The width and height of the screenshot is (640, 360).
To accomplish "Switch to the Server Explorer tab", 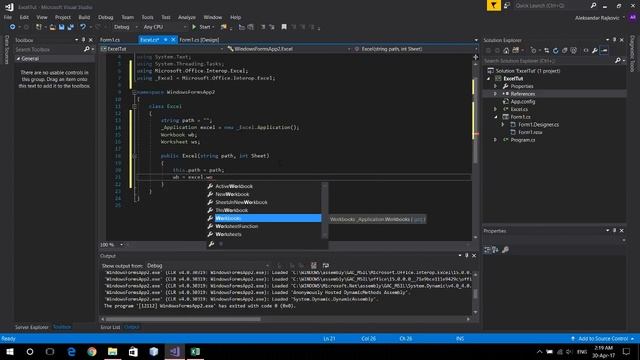I will pyautogui.click(x=32, y=327).
